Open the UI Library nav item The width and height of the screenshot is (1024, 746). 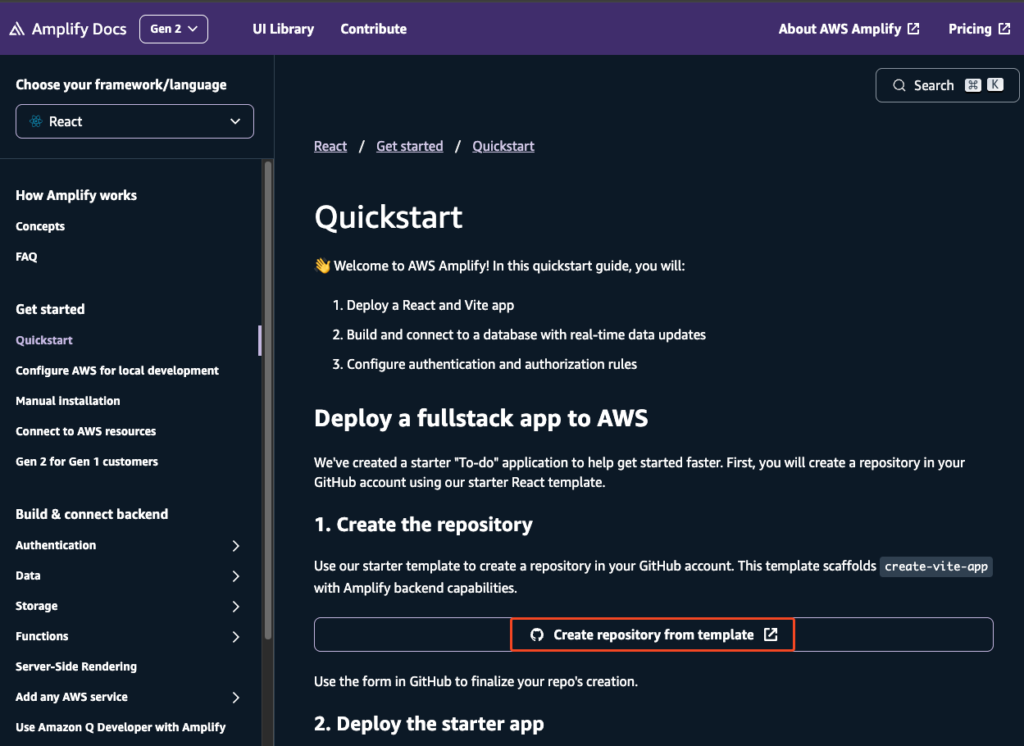tap(283, 29)
